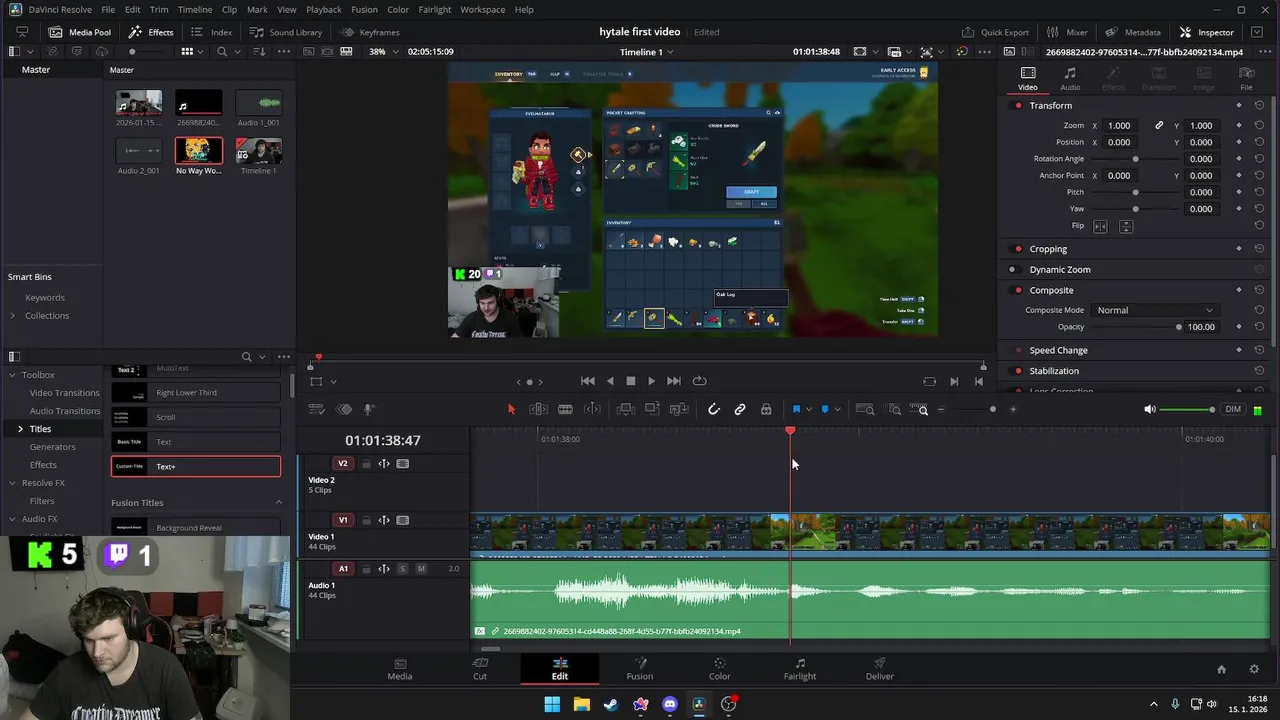Click the Flip vertical icon
This screenshot has width=1280, height=720.
point(1126,227)
